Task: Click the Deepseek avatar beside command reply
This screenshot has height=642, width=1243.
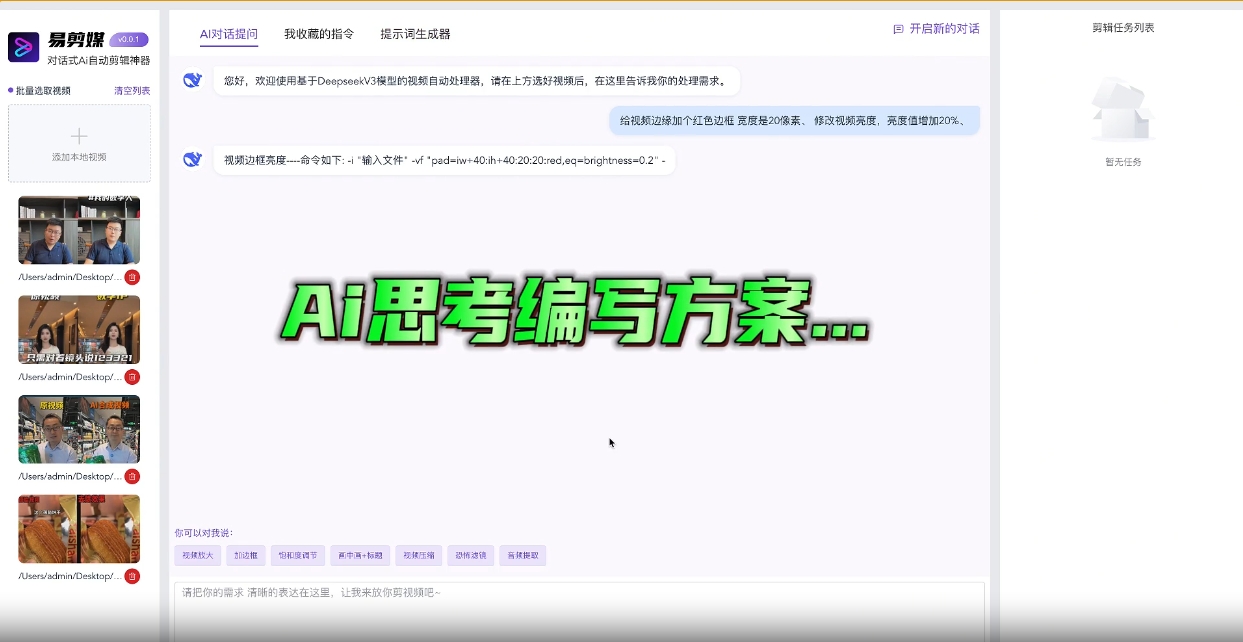Action: tap(193, 159)
